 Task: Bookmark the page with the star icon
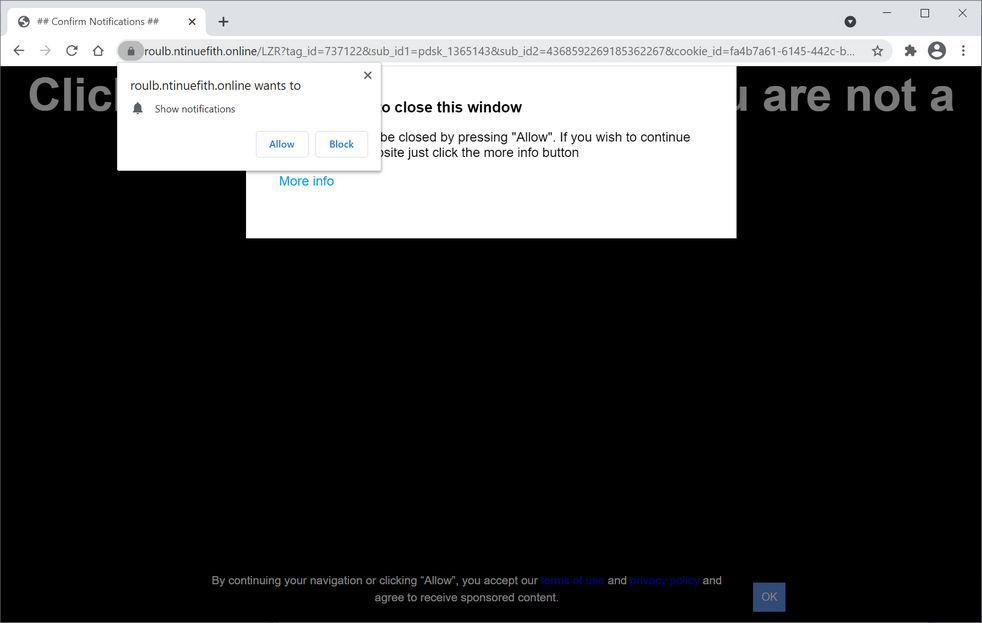click(877, 50)
